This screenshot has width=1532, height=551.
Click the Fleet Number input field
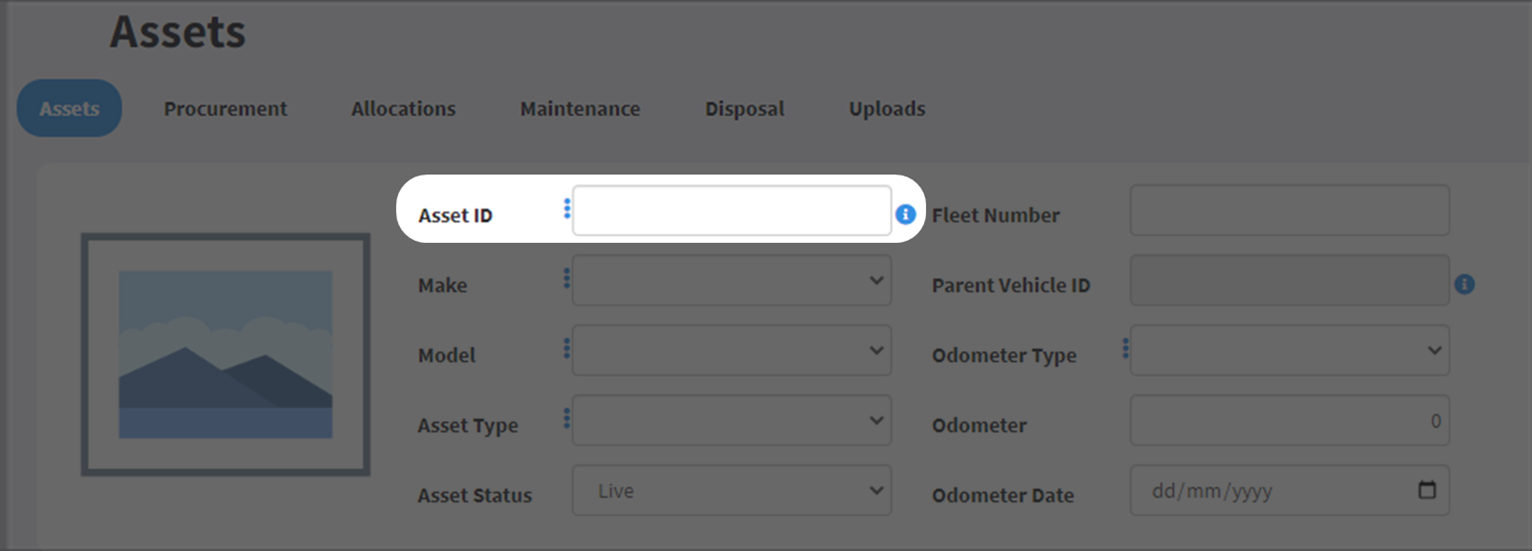1290,211
